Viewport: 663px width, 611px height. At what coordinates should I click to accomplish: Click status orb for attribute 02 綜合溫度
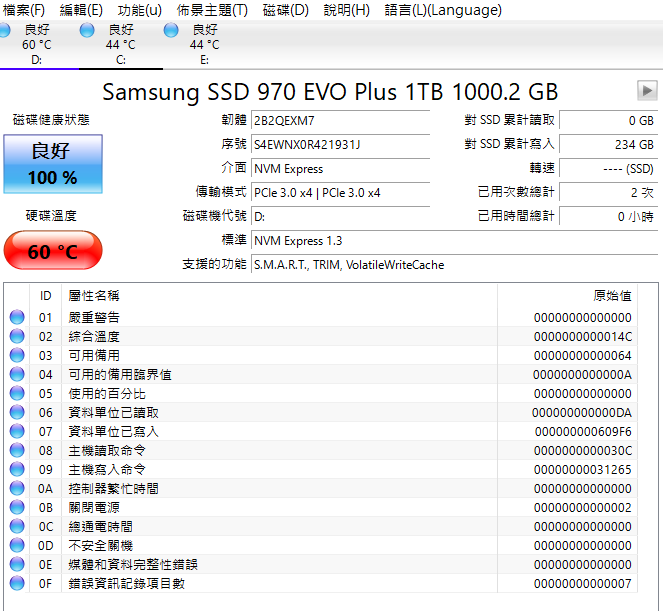coord(17,336)
